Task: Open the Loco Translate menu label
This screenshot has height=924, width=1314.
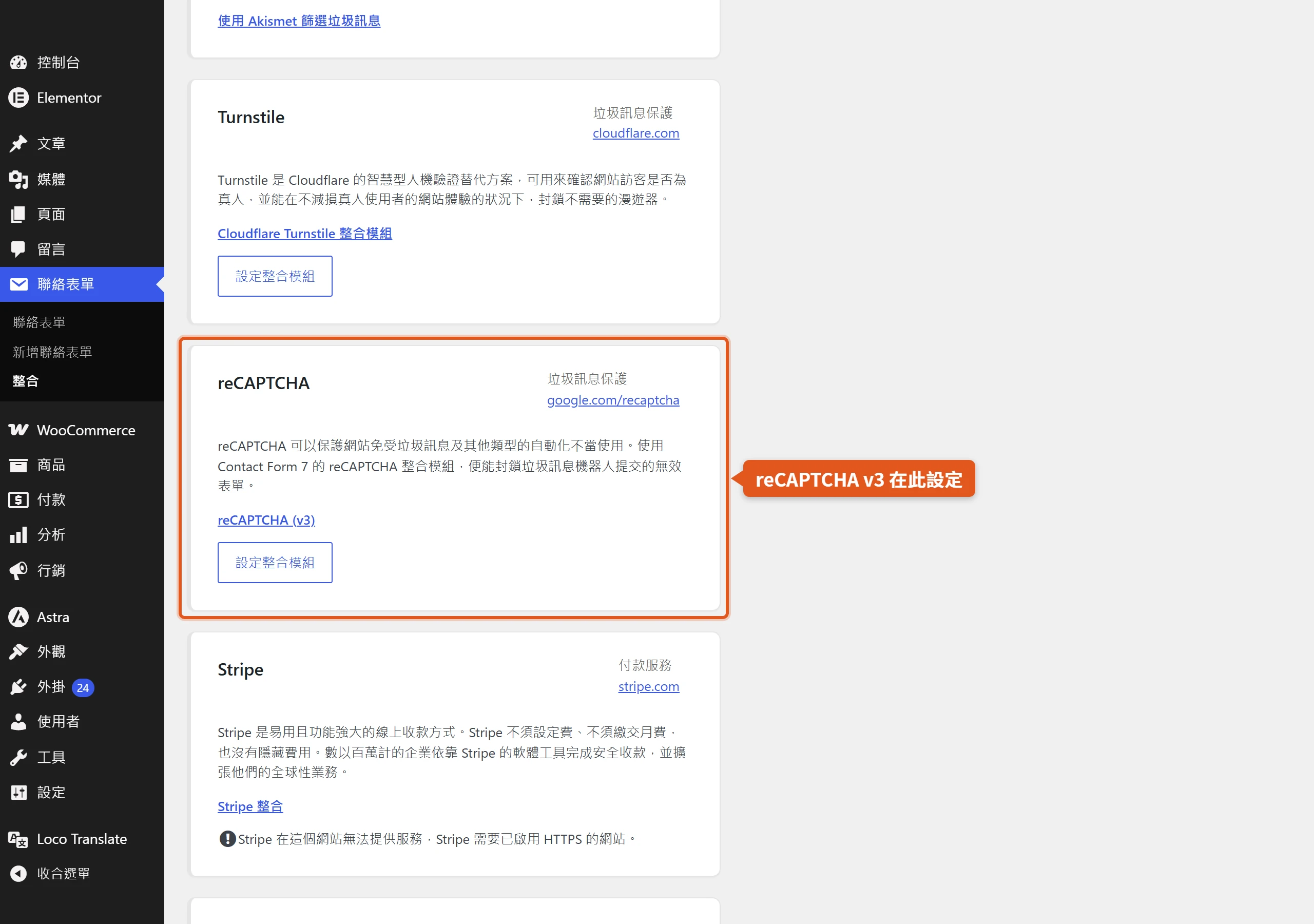Action: pyautogui.click(x=82, y=839)
